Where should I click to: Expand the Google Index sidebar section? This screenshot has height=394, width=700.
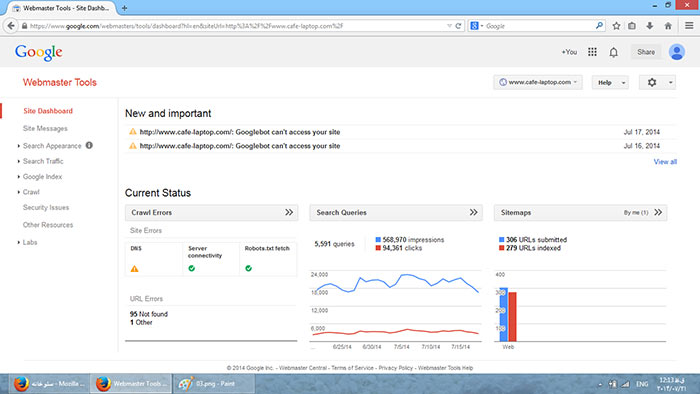pyautogui.click(x=42, y=177)
